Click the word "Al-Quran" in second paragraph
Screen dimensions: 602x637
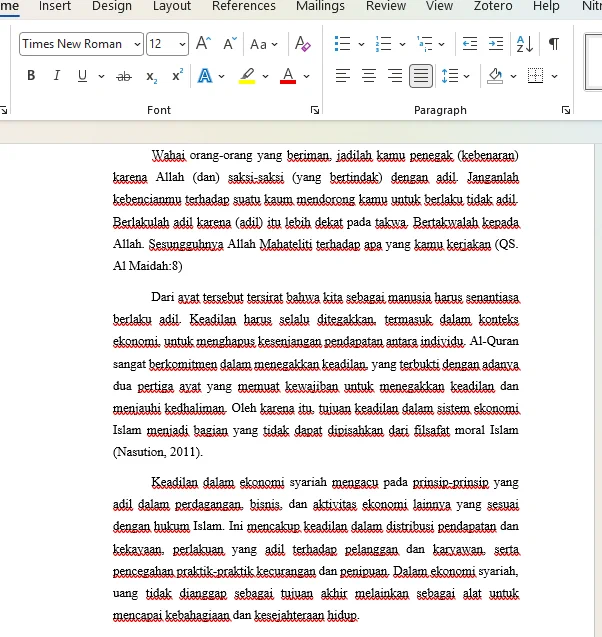click(x=494, y=341)
